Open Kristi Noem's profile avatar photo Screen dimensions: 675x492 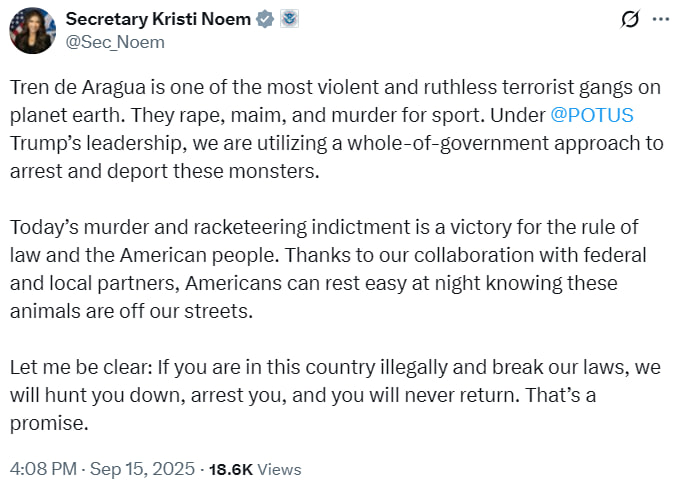pos(33,31)
